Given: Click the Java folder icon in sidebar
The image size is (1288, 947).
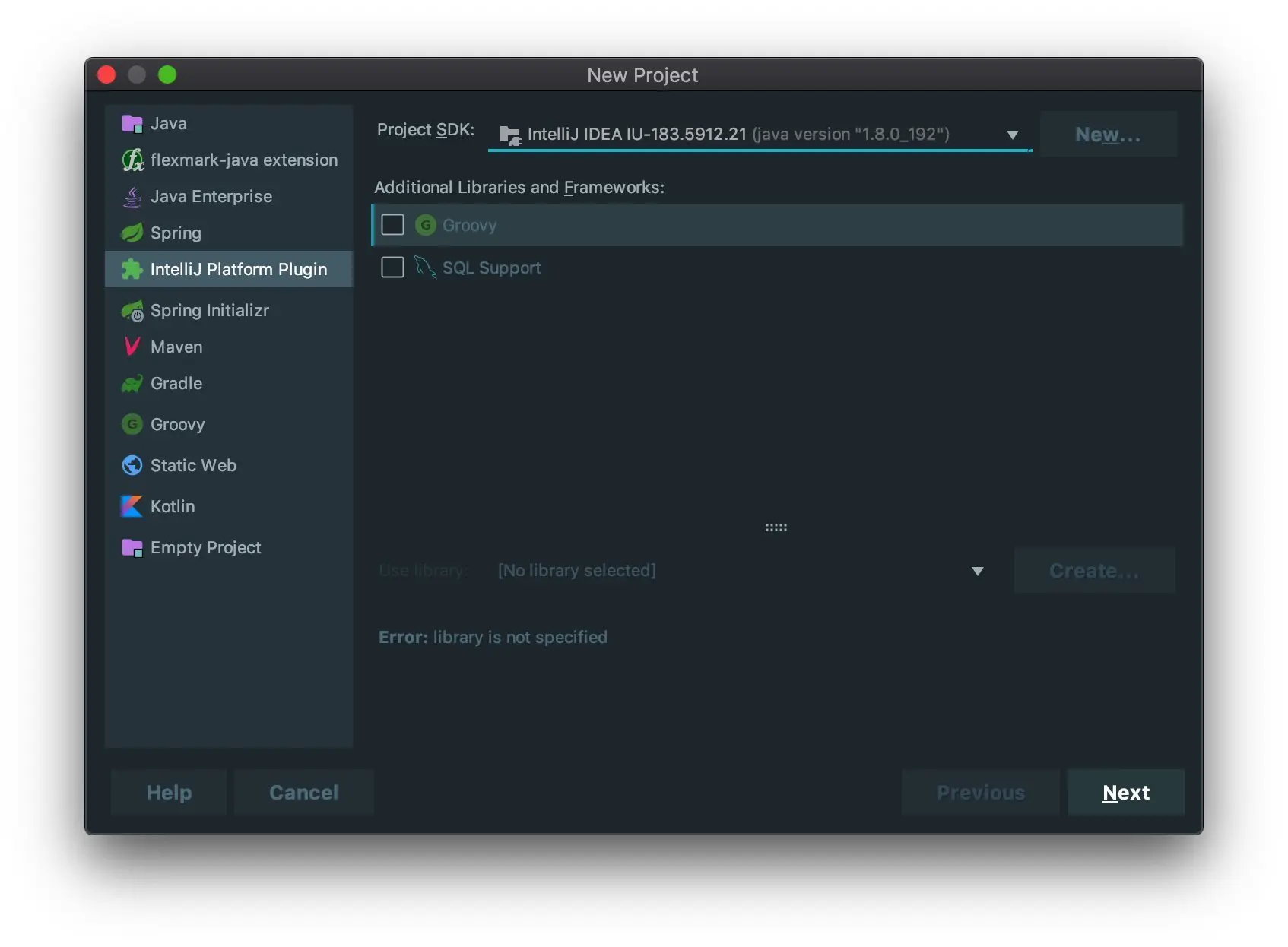Looking at the screenshot, I should click(132, 124).
